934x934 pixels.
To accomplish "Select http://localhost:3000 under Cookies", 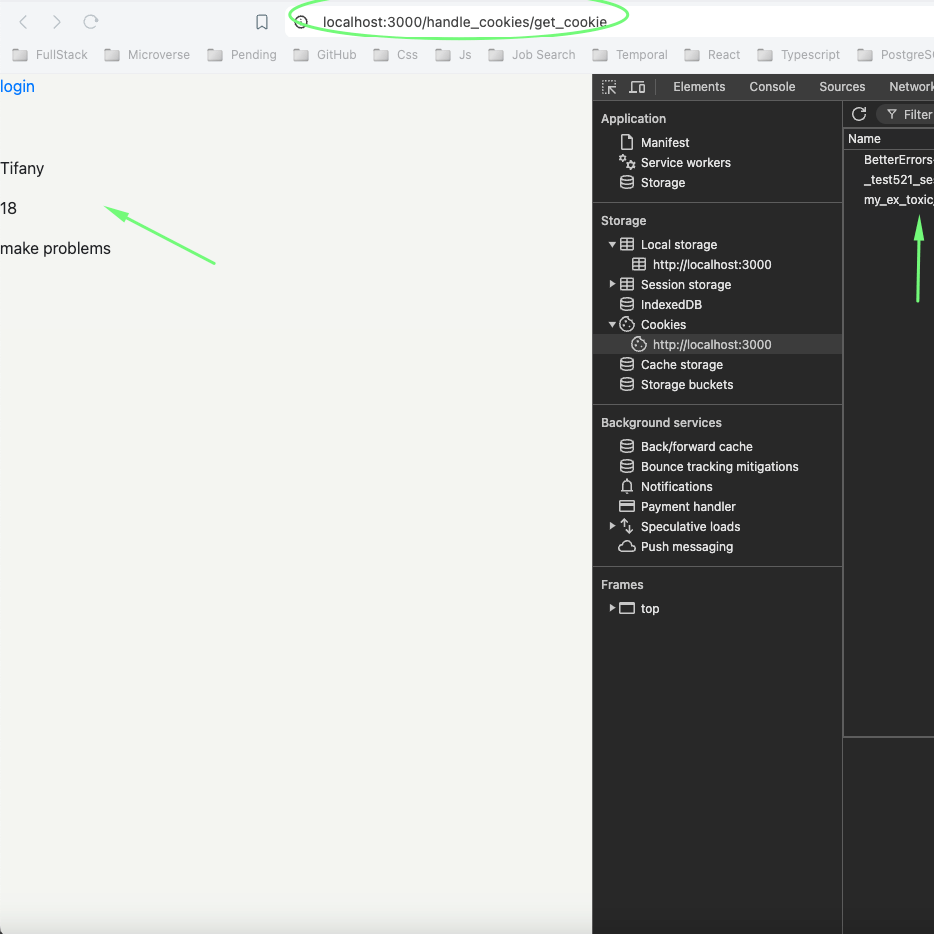I will tap(712, 344).
